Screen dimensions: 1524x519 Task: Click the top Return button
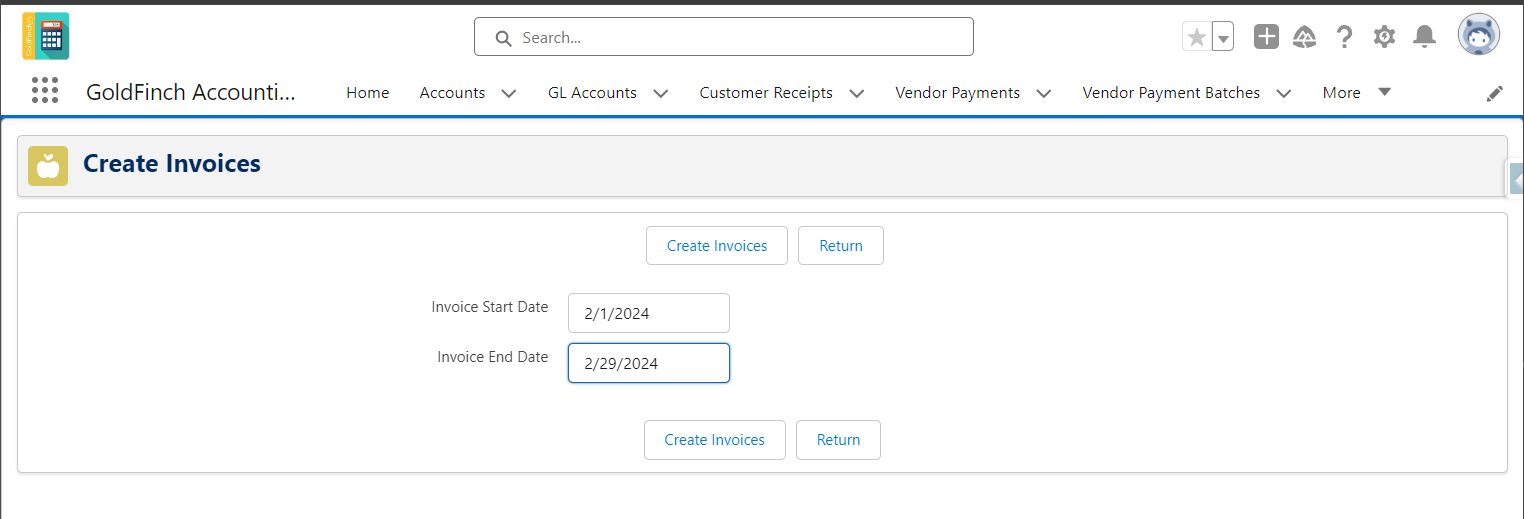(841, 246)
